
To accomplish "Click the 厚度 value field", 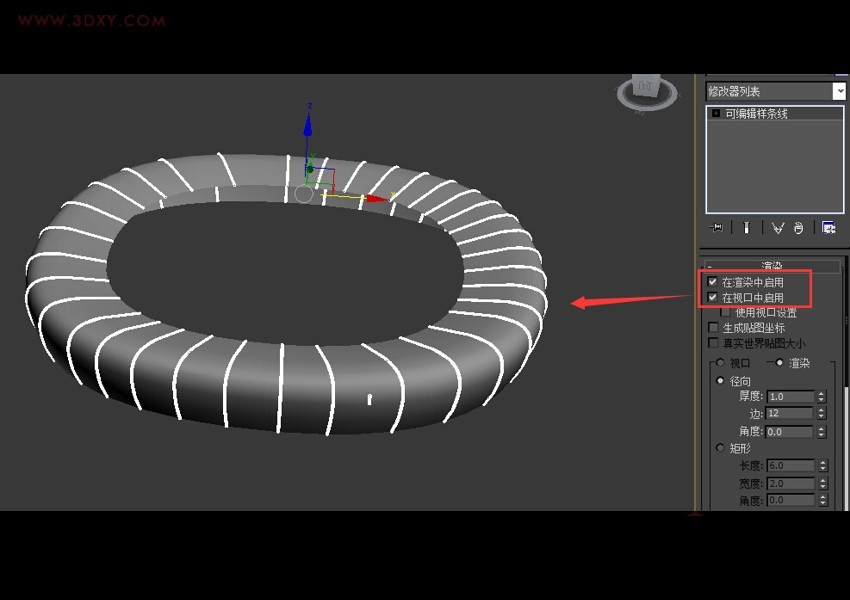I will point(791,397).
